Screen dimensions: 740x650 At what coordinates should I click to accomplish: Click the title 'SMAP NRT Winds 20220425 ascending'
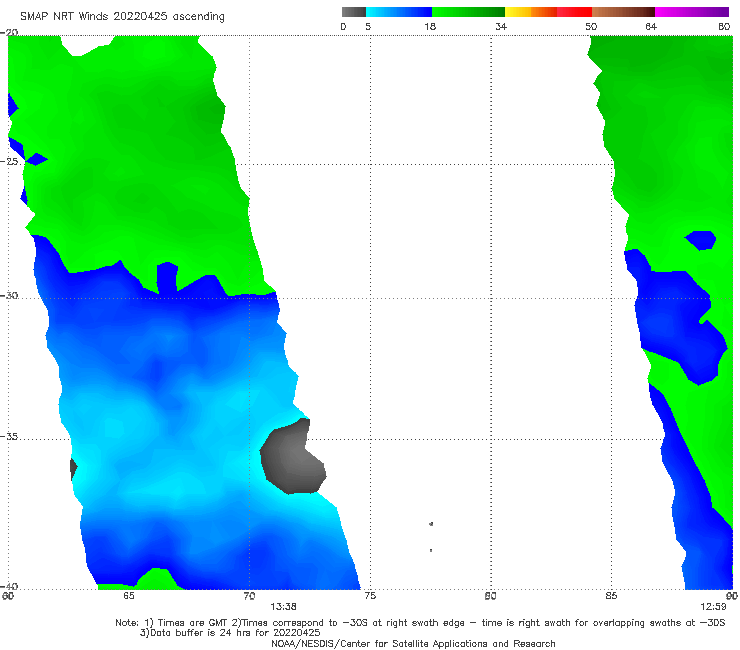point(122,16)
